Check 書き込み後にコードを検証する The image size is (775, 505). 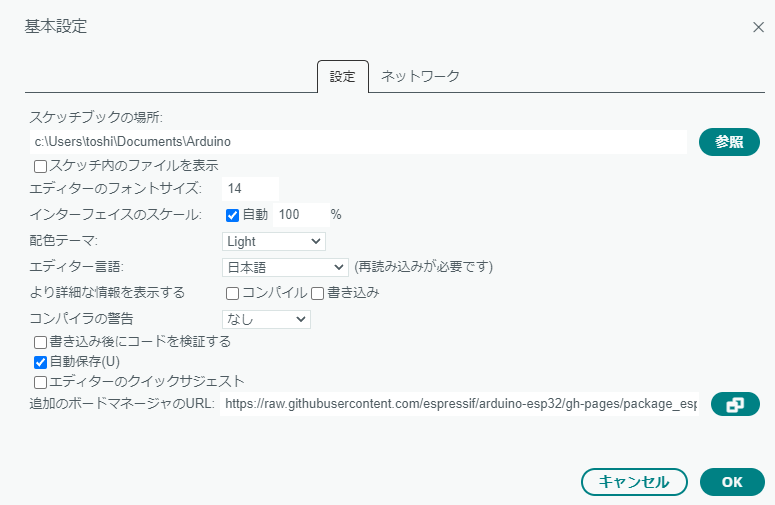click(41, 342)
